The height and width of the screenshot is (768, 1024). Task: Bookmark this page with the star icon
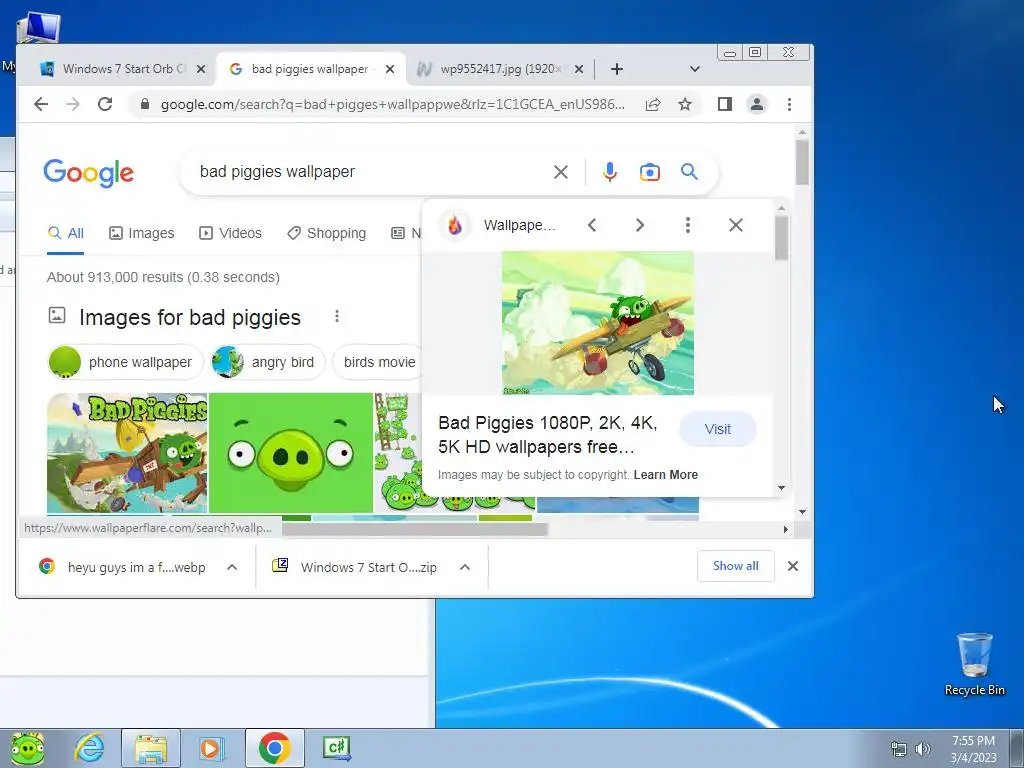pyautogui.click(x=684, y=104)
